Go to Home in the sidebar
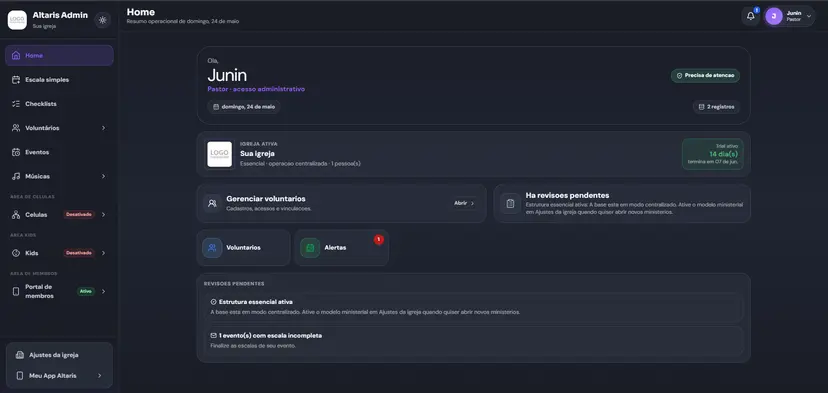Screen dimensions: 828x393 pyautogui.click(x=59, y=55)
